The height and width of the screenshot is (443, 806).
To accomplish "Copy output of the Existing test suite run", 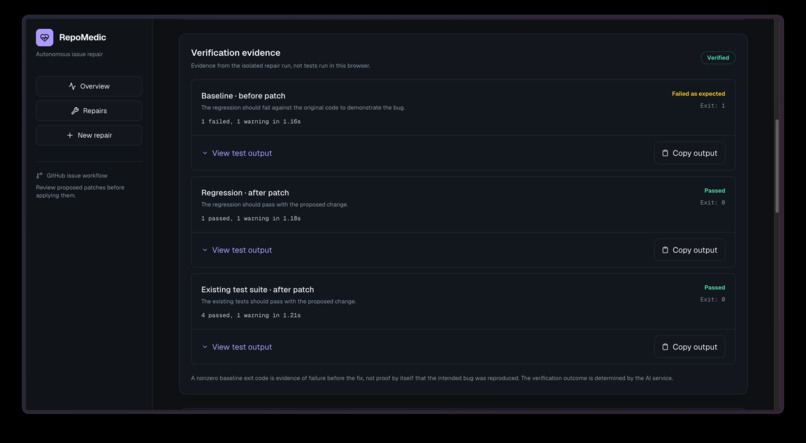I will point(689,347).
